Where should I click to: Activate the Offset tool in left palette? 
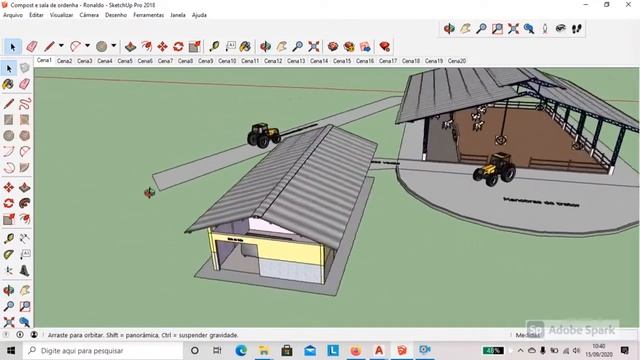[24, 219]
